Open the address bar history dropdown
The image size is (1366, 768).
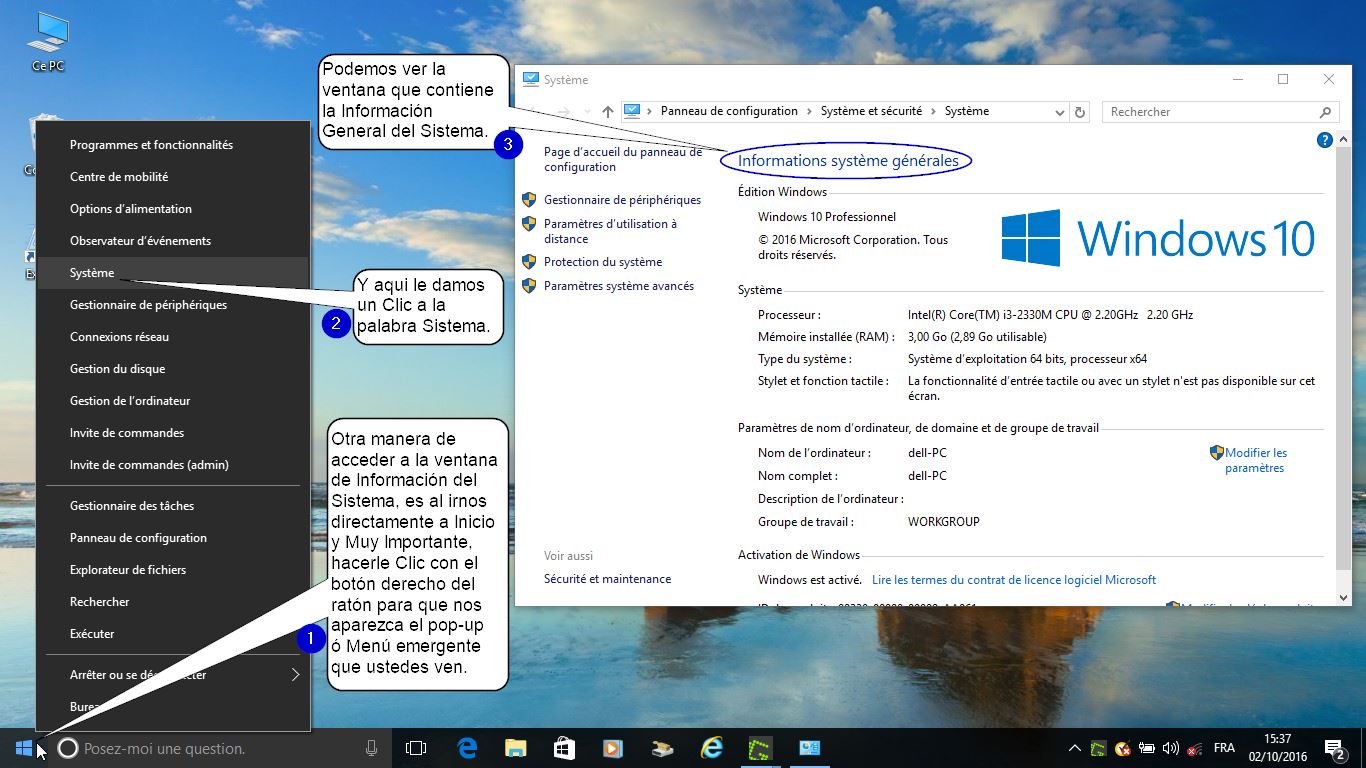(1060, 112)
